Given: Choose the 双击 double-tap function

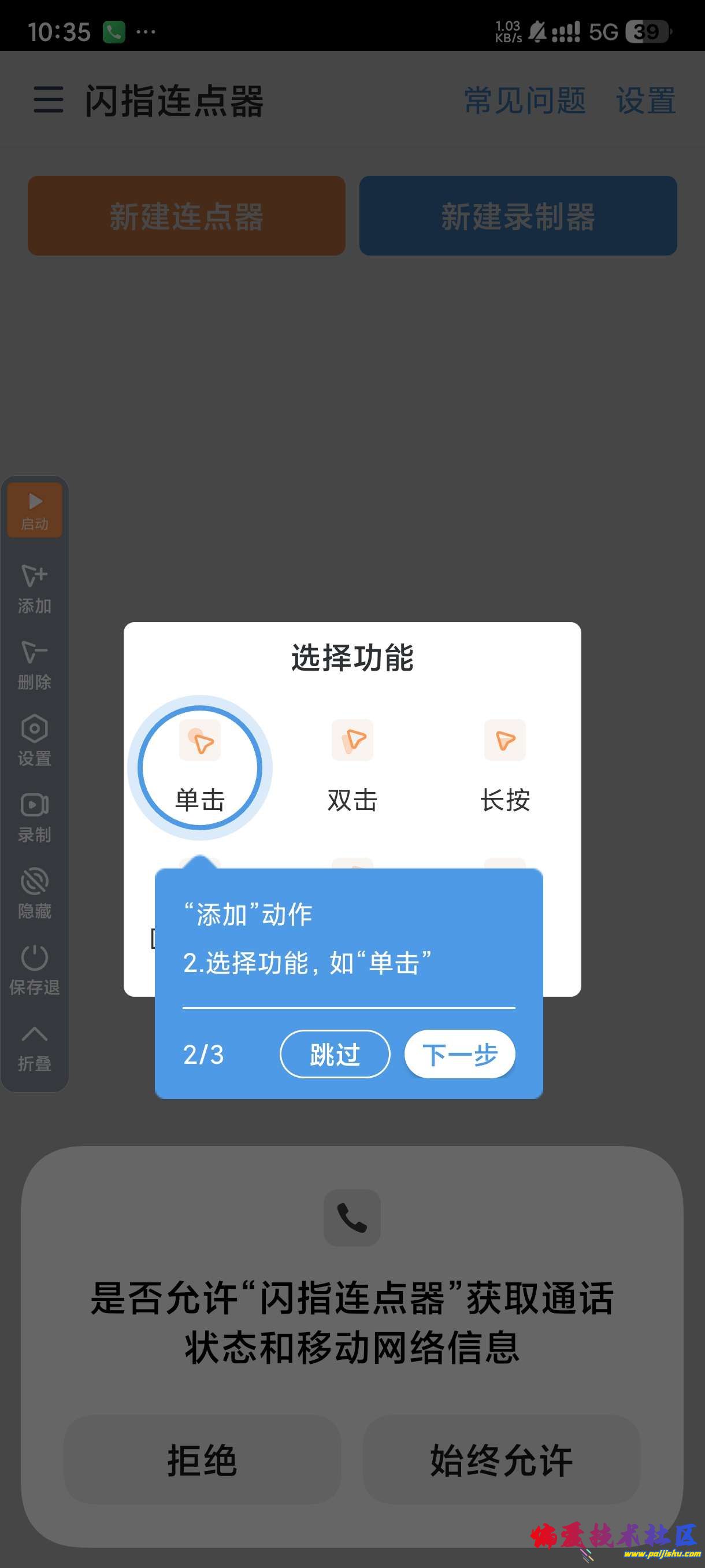Looking at the screenshot, I should (x=352, y=767).
